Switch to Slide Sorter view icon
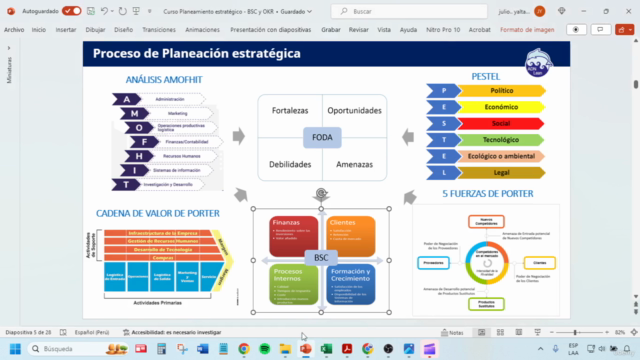The height and width of the screenshot is (360, 640). pos(500,333)
